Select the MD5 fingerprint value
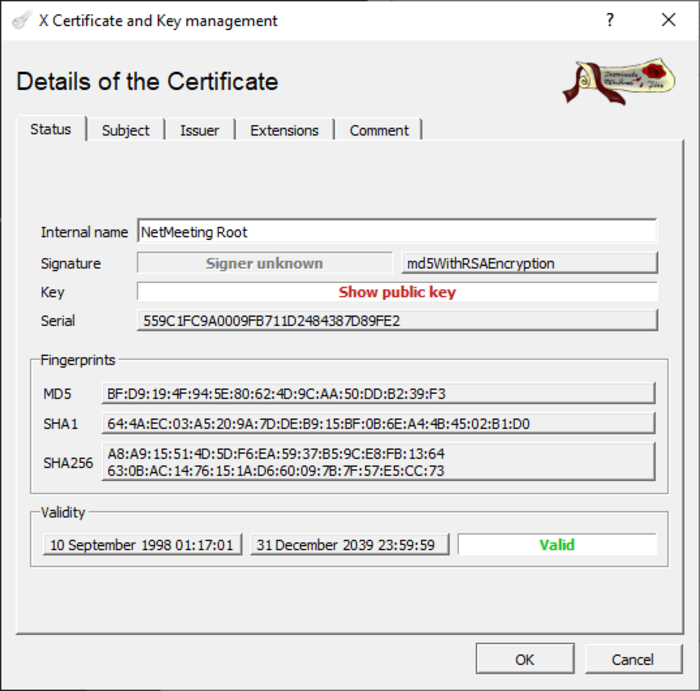Image resolution: width=700 pixels, height=691 pixels. pyautogui.click(x=379, y=393)
